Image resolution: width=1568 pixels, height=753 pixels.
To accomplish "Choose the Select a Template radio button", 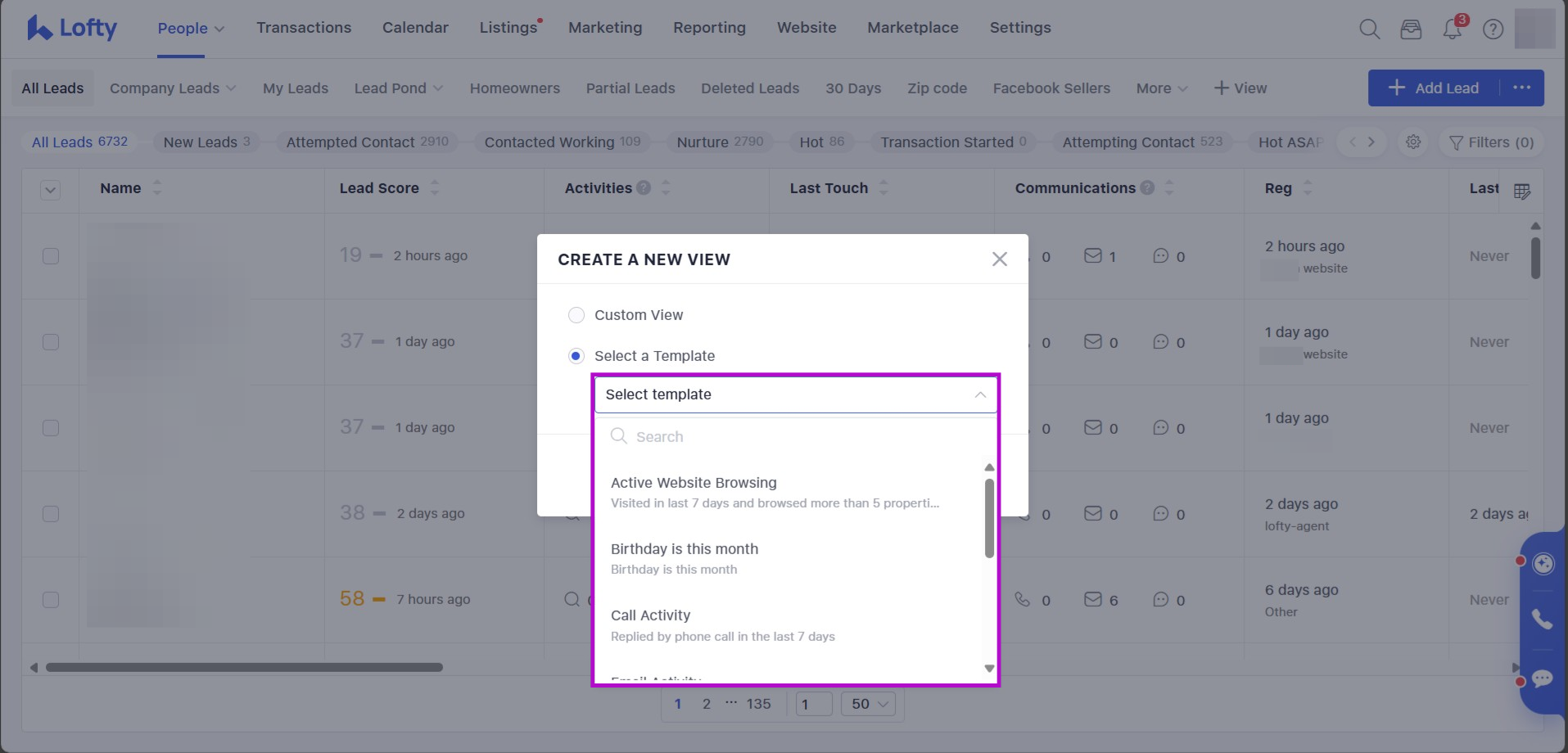I will (x=576, y=356).
